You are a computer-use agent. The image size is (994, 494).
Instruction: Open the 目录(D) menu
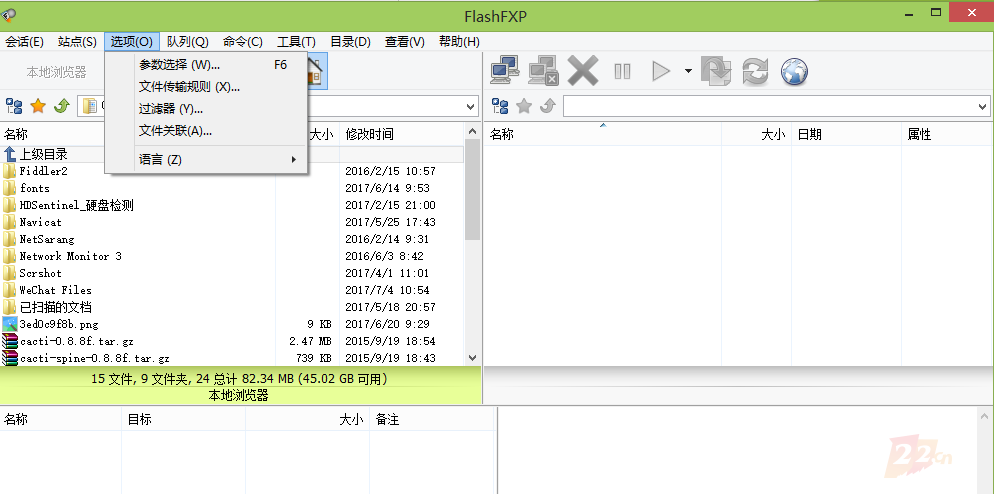(350, 42)
